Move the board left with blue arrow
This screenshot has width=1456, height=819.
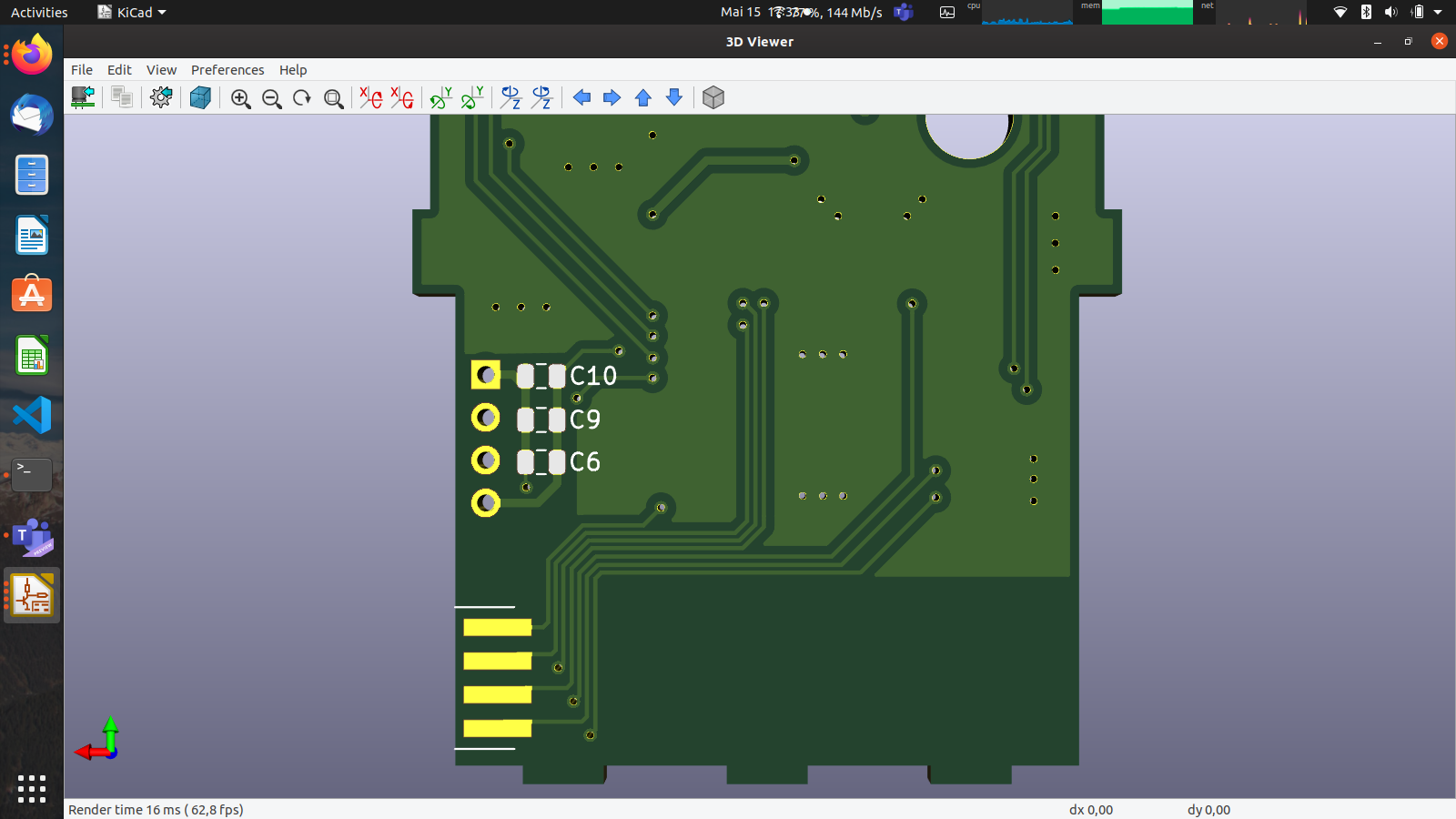(x=581, y=98)
